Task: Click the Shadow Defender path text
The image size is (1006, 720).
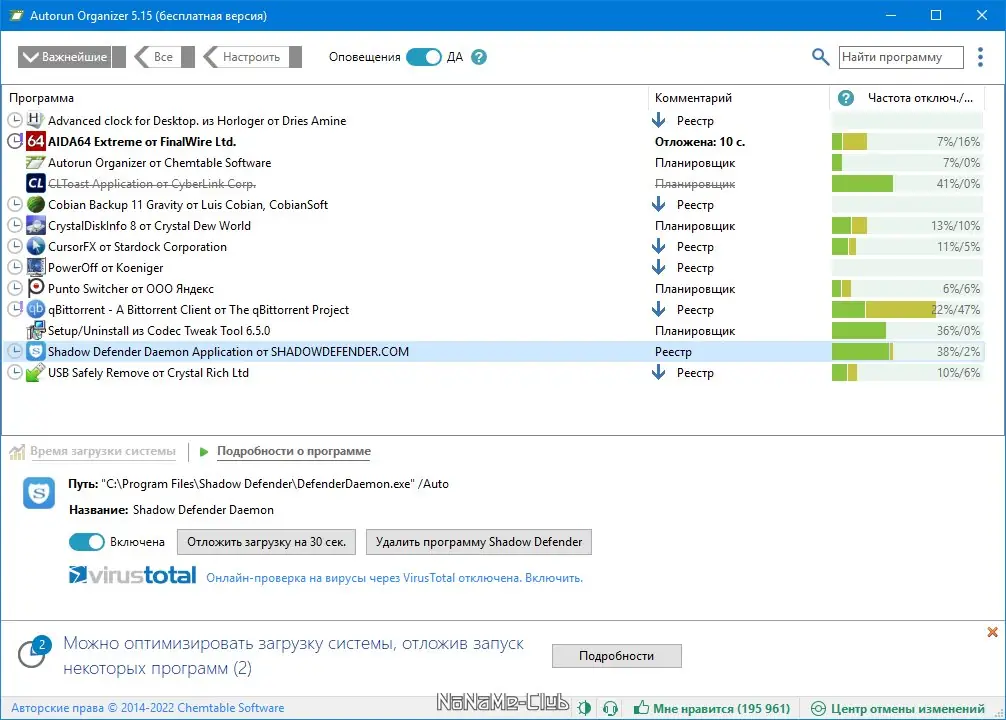Action: click(x=275, y=484)
